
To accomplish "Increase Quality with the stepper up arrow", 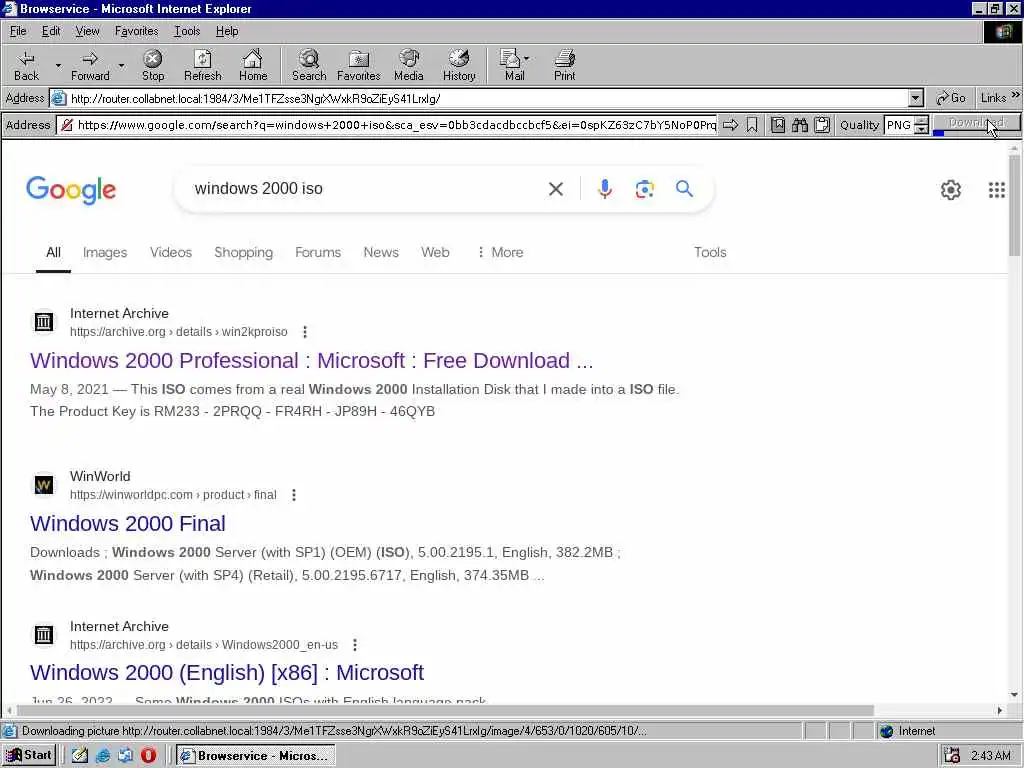I will point(921,121).
